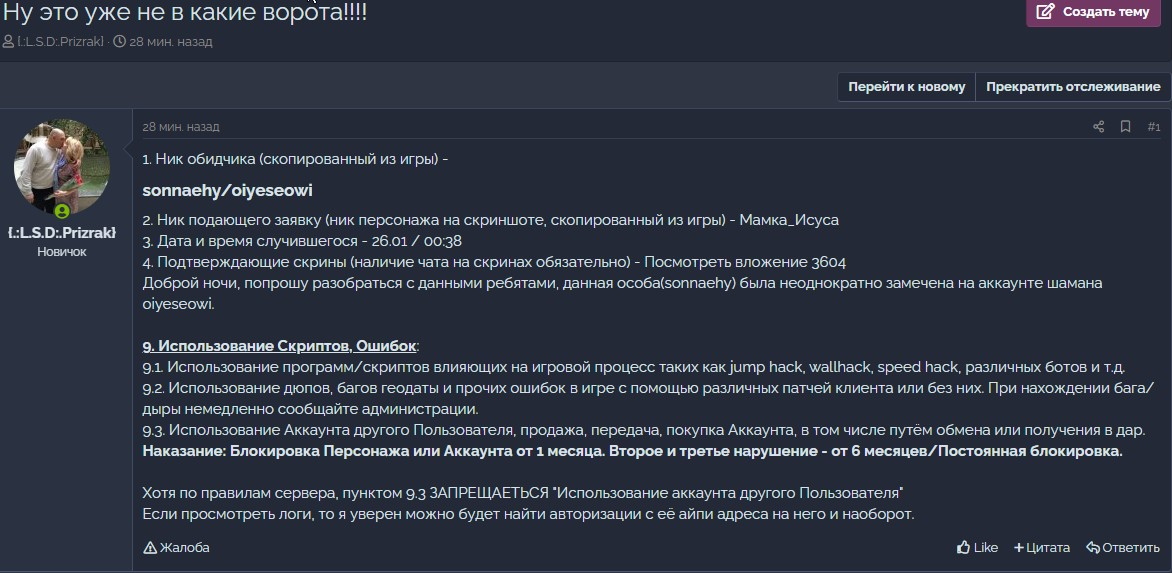Click the green online status badge on avatar
The height and width of the screenshot is (573, 1172).
(62, 211)
